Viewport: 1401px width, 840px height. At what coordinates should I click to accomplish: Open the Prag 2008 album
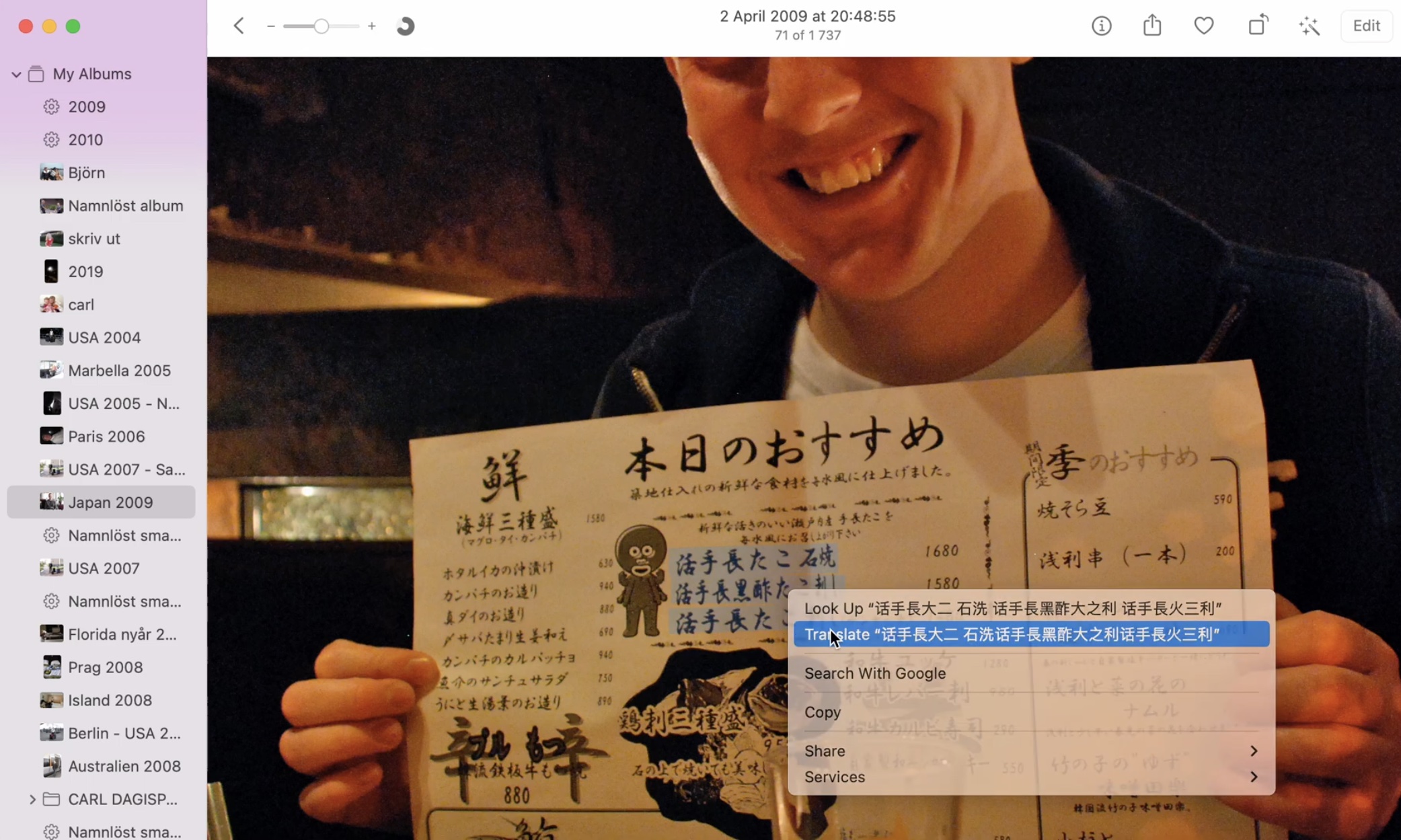coord(101,667)
